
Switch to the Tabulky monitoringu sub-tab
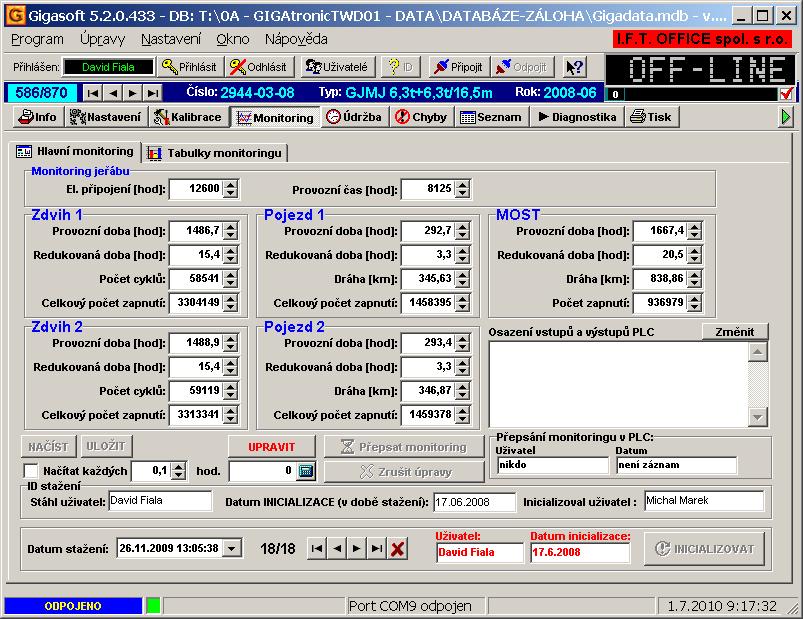click(x=216, y=153)
